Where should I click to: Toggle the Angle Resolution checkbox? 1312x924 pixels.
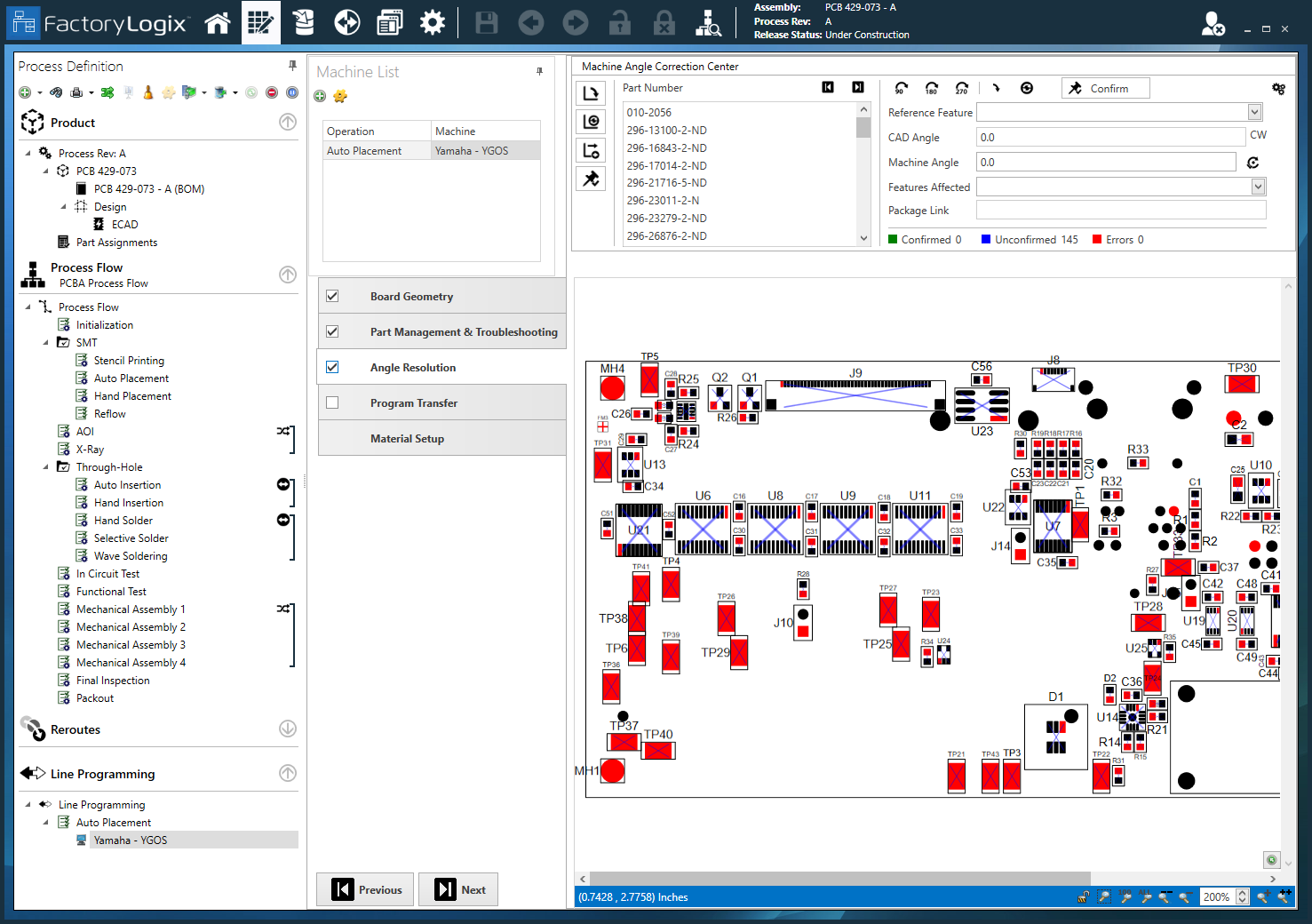click(332, 367)
